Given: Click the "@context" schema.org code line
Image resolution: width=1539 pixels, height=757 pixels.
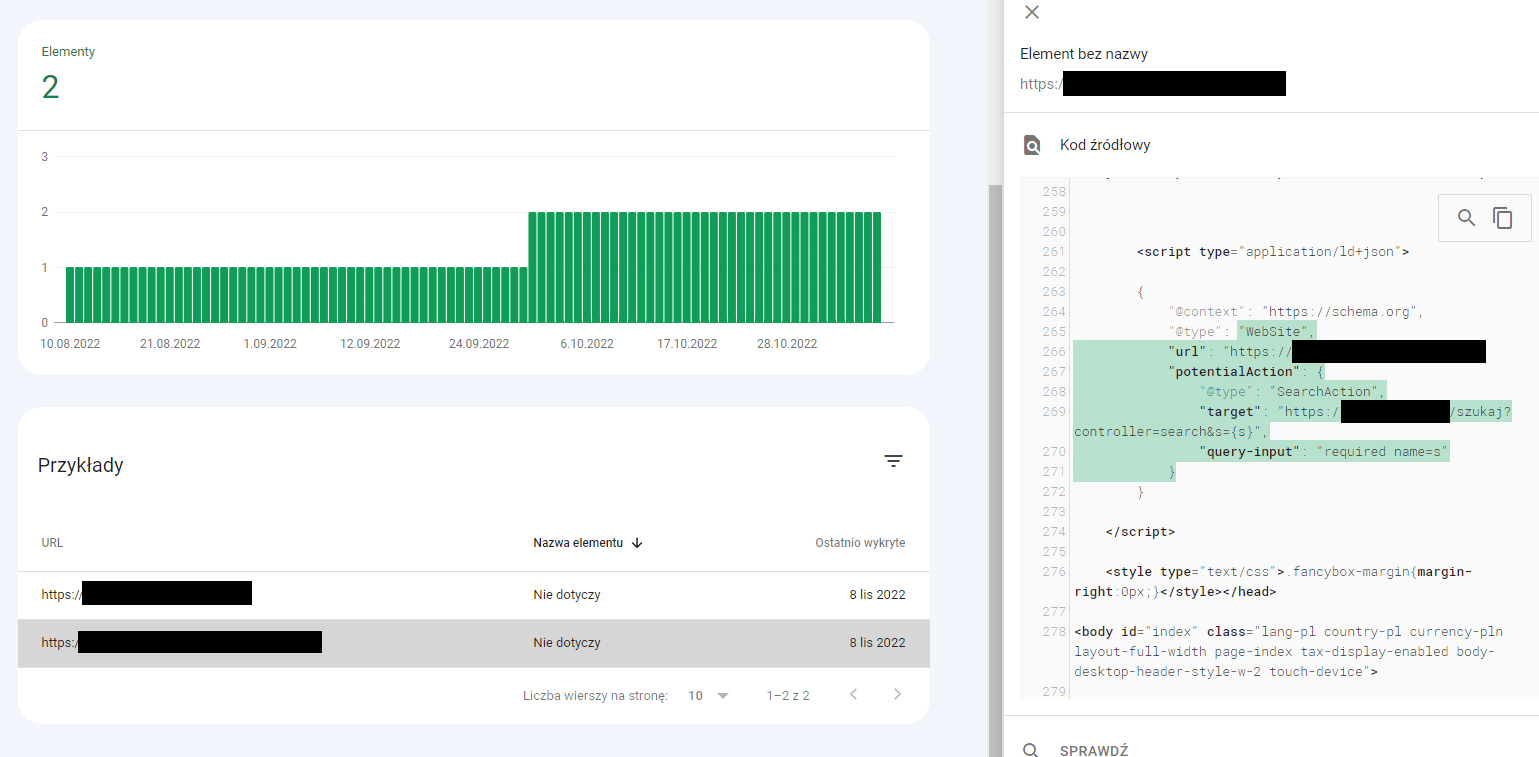Looking at the screenshot, I should click(x=1295, y=312).
